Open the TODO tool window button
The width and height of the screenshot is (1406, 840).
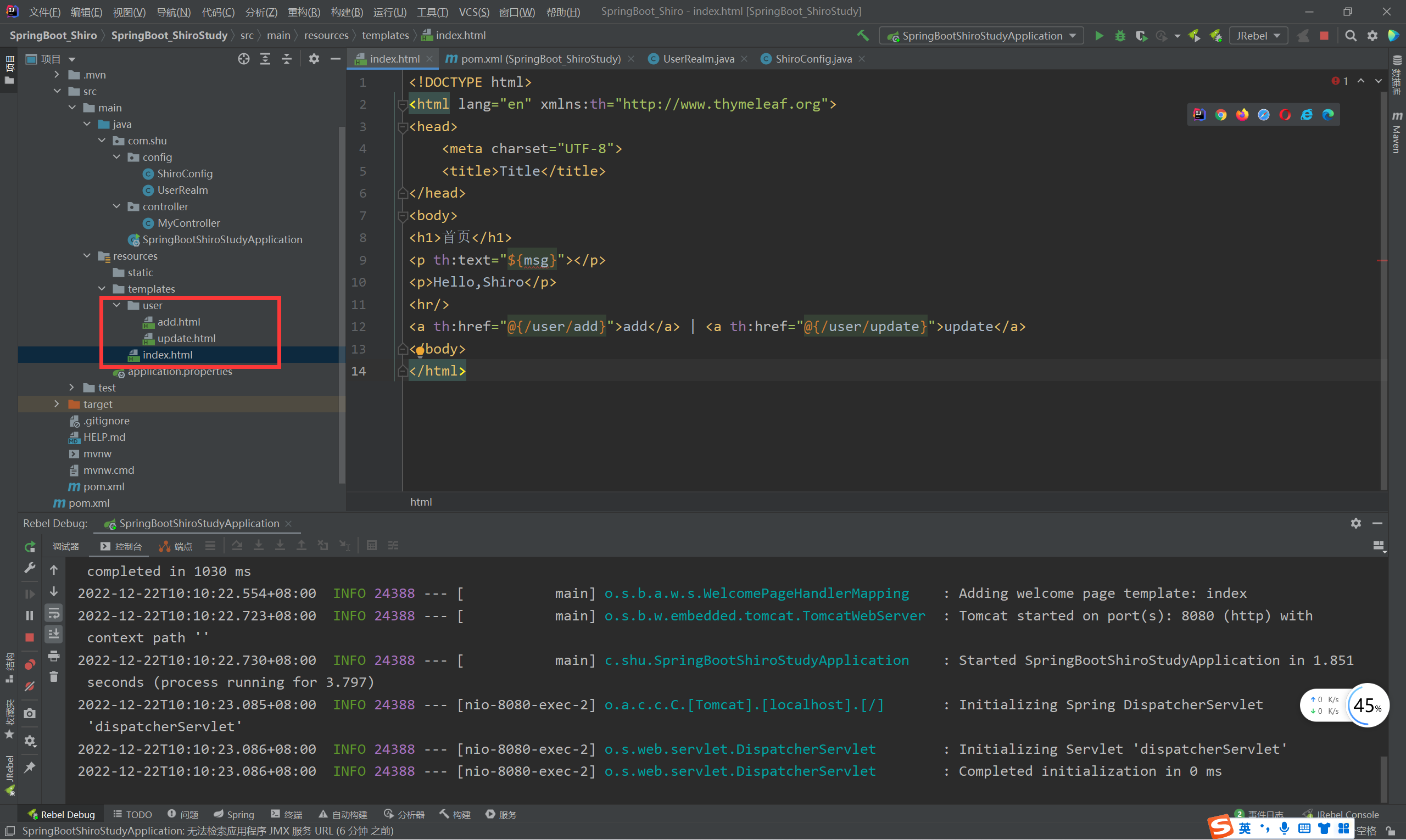[x=132, y=814]
